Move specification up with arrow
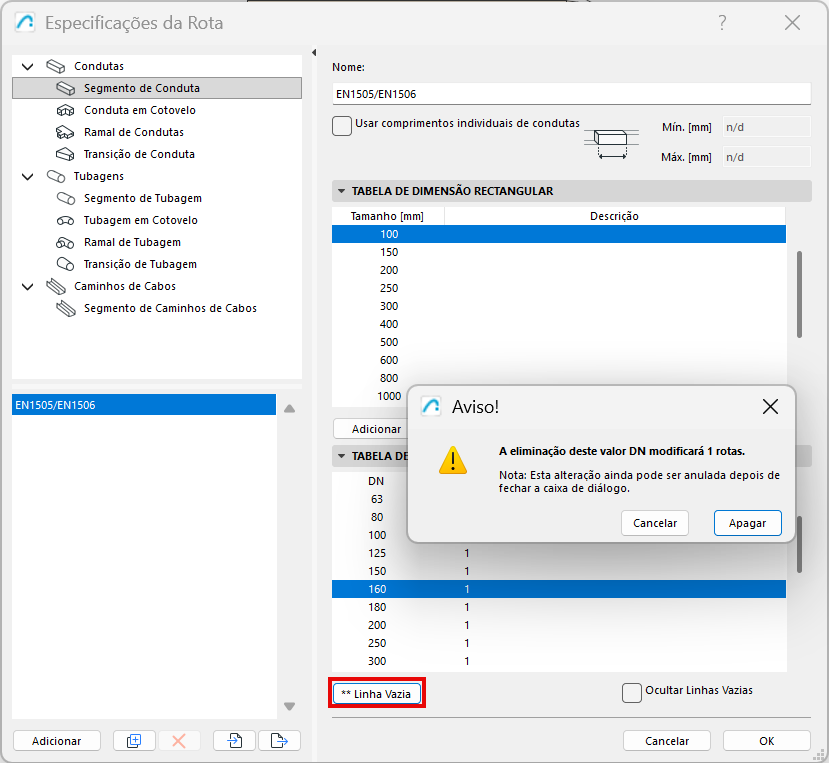829x763 pixels. tap(289, 409)
